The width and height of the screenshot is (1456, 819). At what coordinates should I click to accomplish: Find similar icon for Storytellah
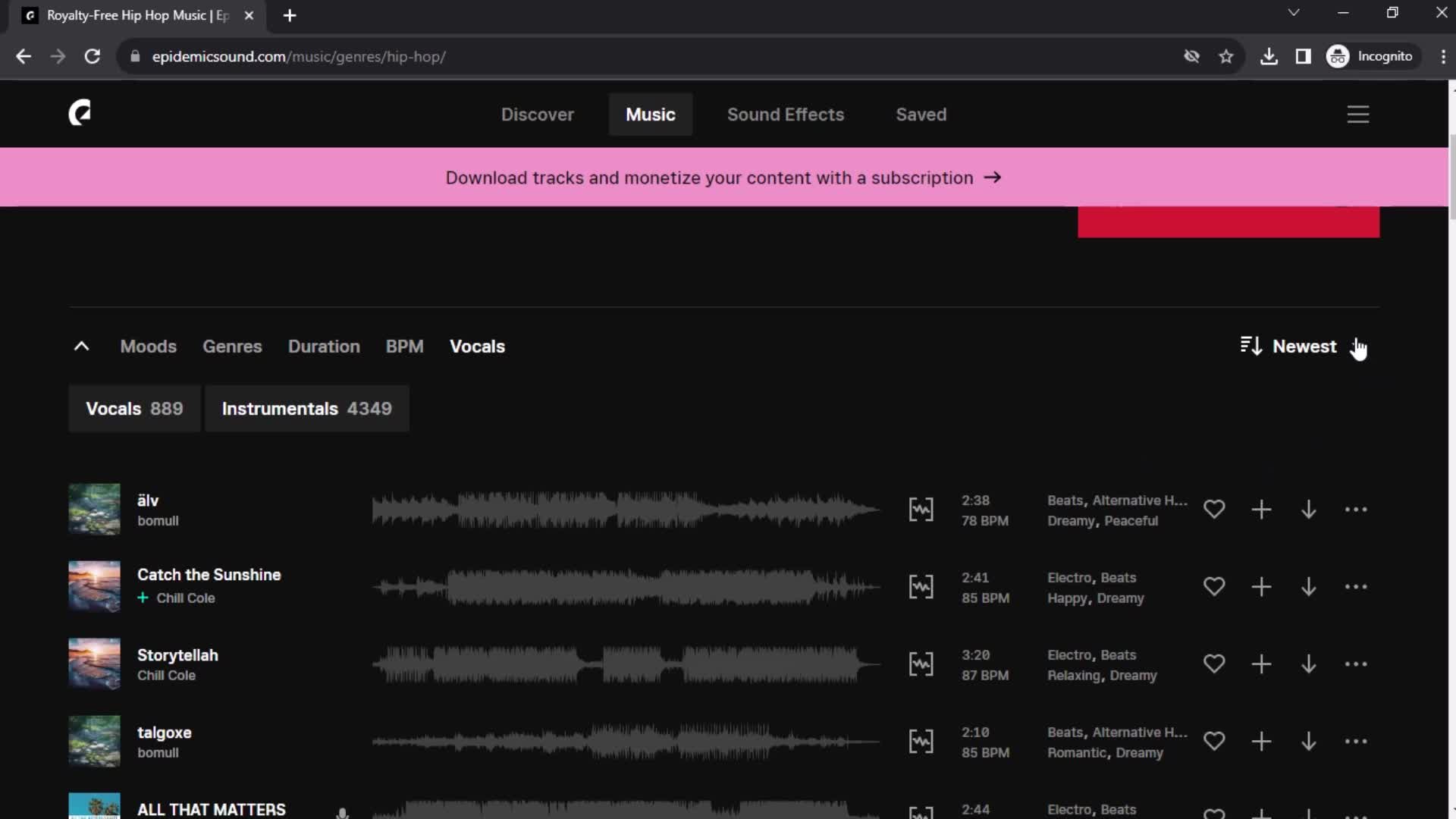[921, 664]
